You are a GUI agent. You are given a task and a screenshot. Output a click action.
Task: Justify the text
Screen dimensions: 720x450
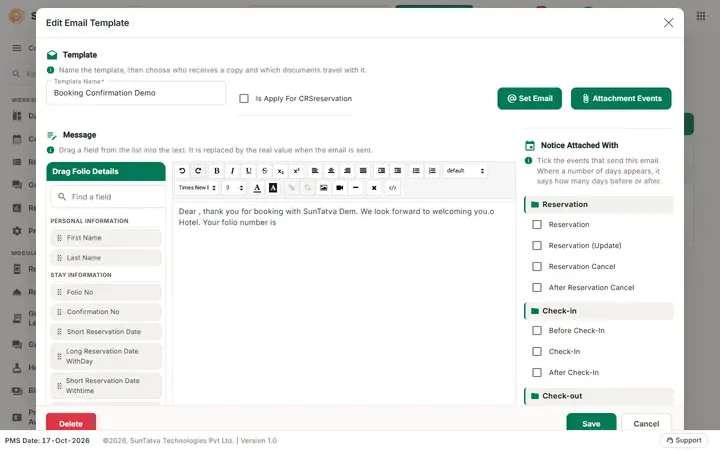tap(363, 171)
